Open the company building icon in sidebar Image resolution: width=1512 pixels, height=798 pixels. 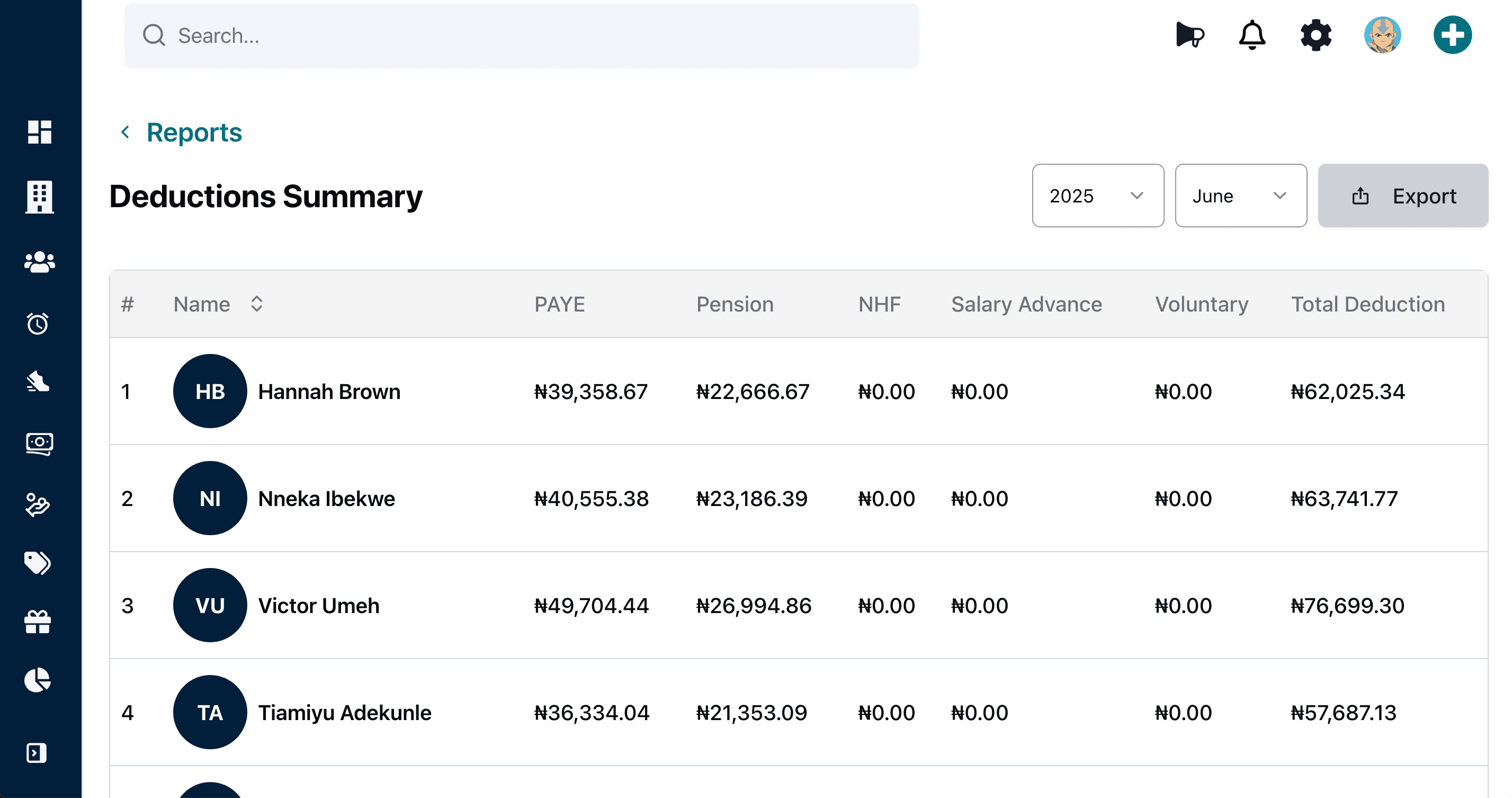click(39, 196)
